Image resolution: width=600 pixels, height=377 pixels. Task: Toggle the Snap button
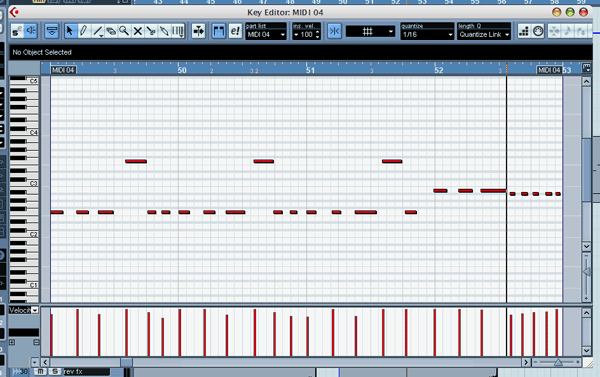coord(334,31)
